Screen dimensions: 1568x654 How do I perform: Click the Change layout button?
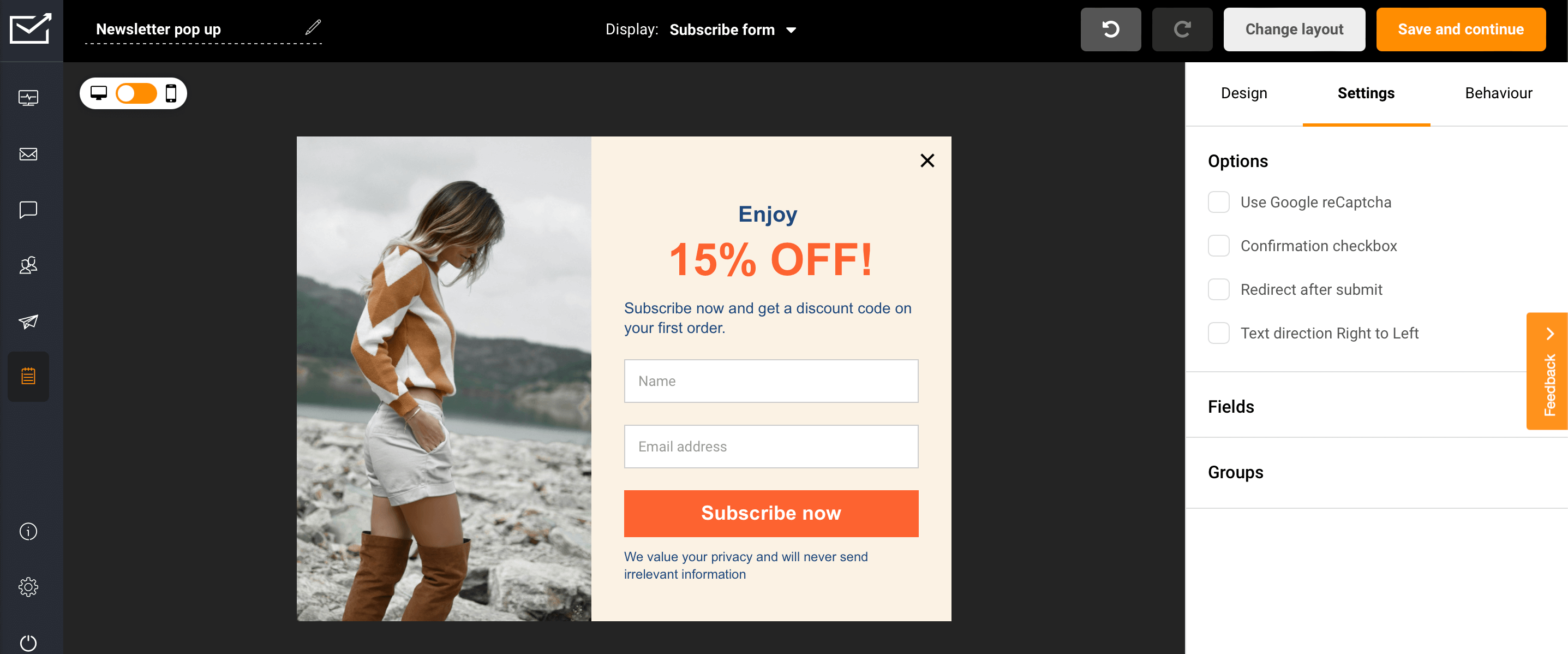(1294, 29)
